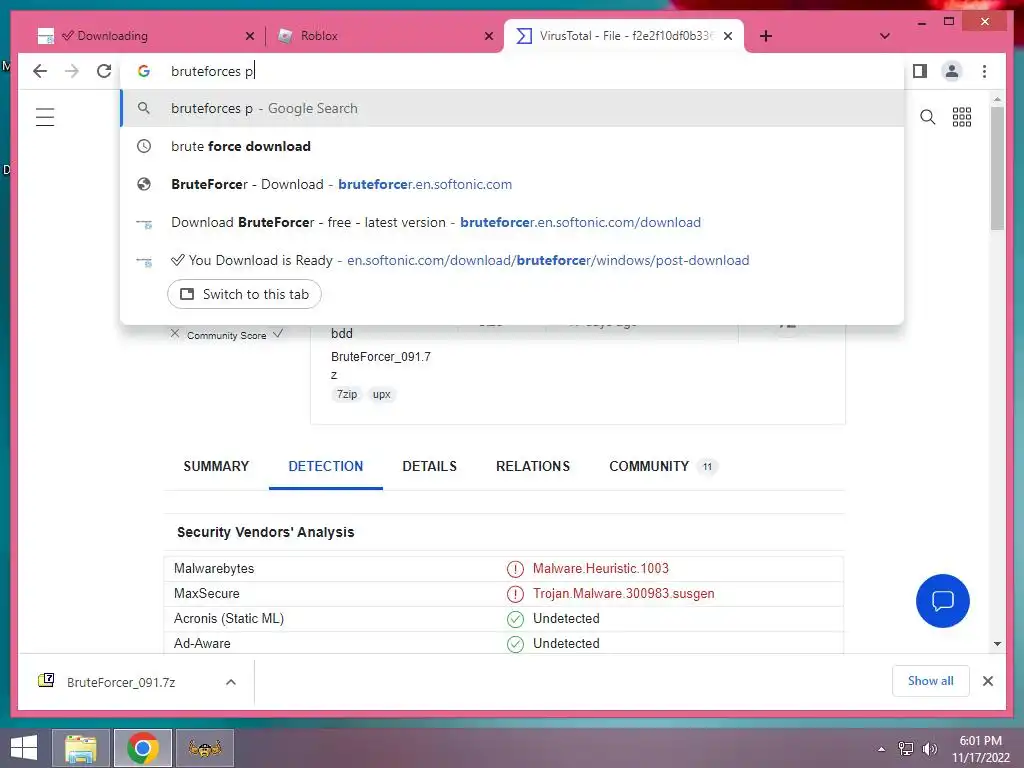Open the Chrome profile avatar

(952, 71)
